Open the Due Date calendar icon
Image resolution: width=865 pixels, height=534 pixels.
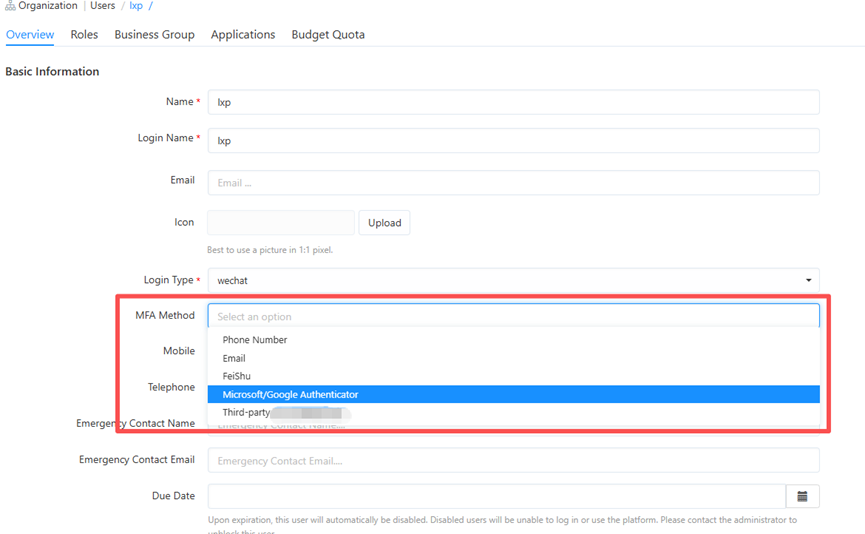(802, 496)
